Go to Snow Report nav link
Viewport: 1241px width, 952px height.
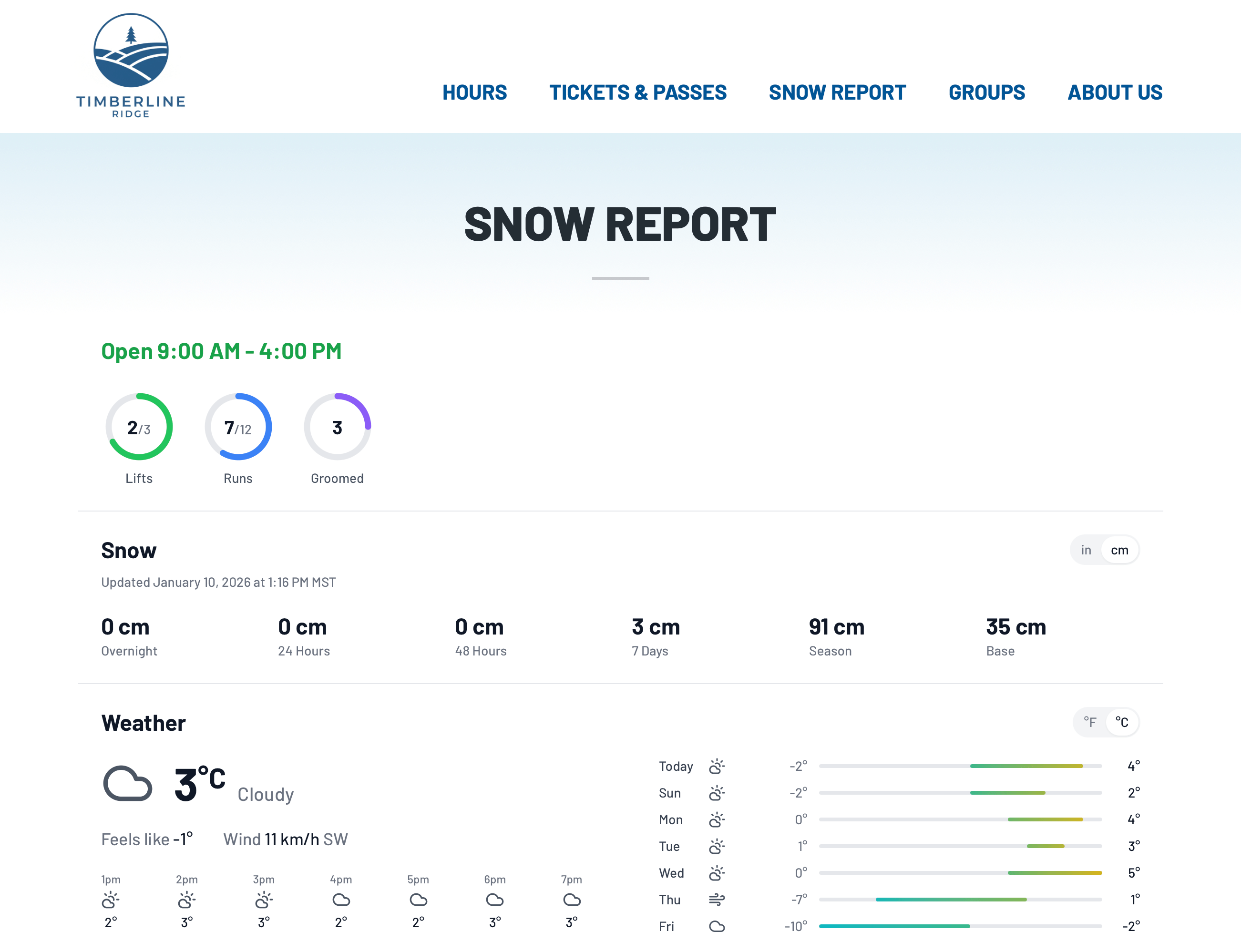(x=837, y=92)
